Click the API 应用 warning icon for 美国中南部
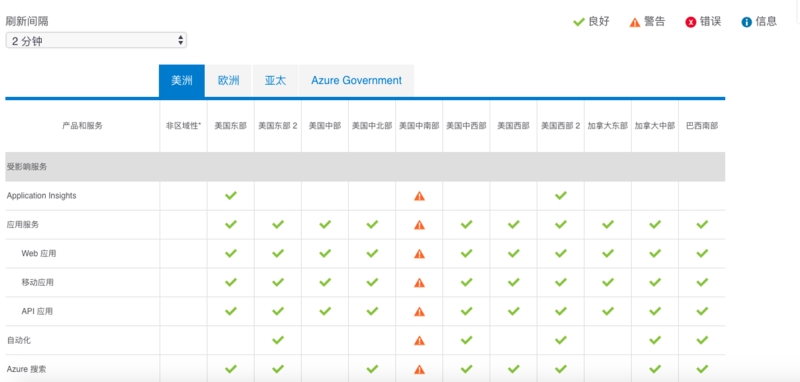 419,311
